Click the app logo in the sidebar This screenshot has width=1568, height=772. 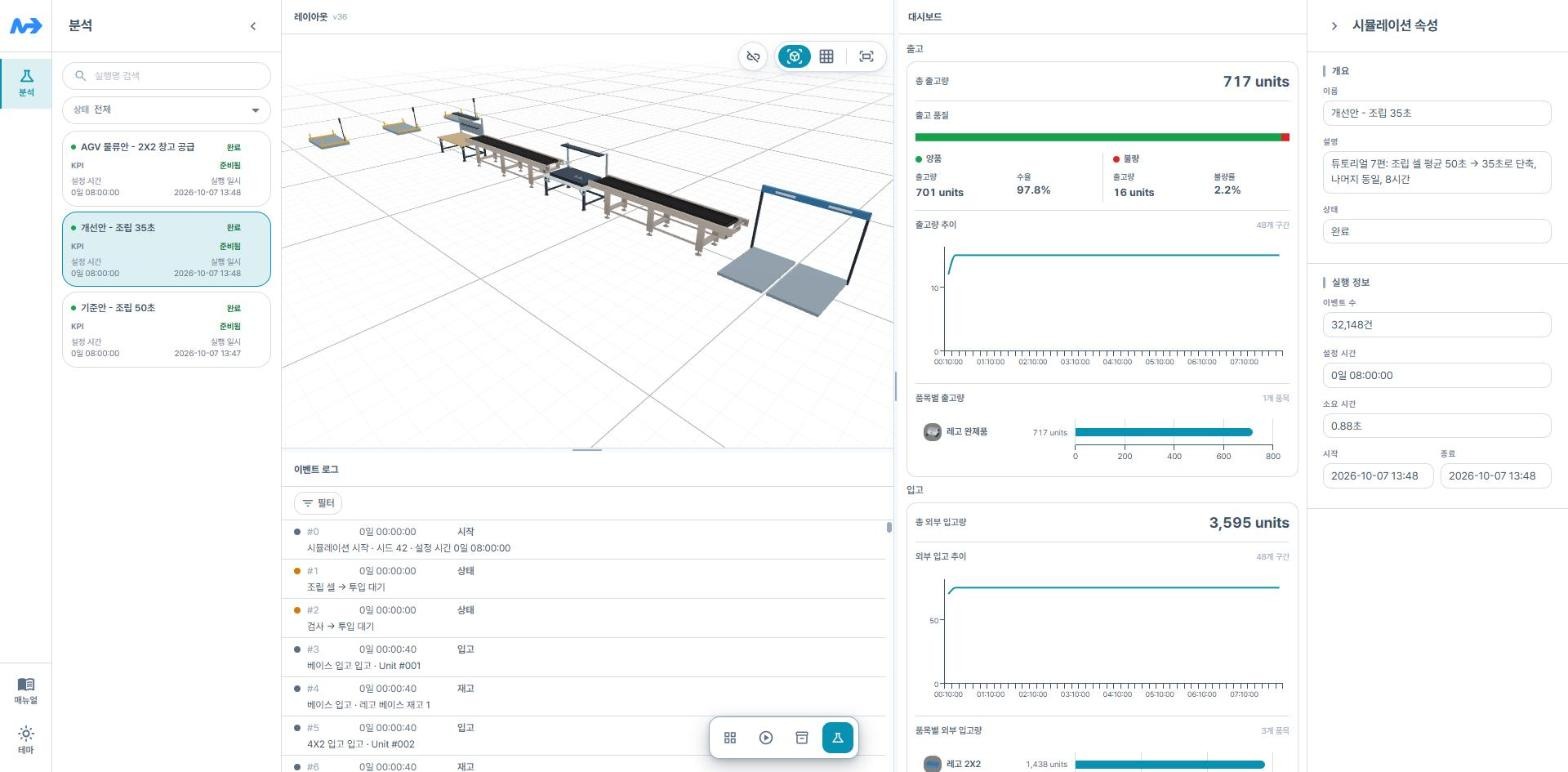pyautogui.click(x=25, y=26)
